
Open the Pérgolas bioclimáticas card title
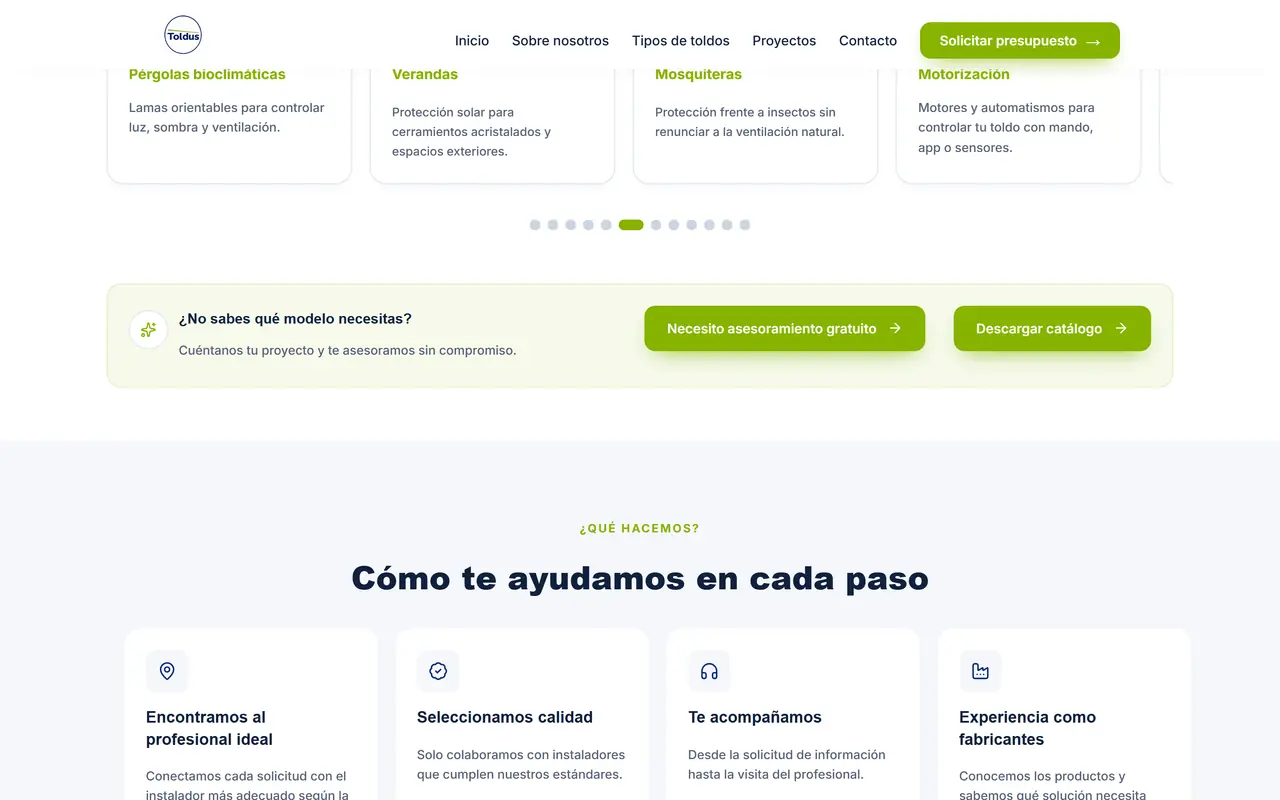coord(207,74)
